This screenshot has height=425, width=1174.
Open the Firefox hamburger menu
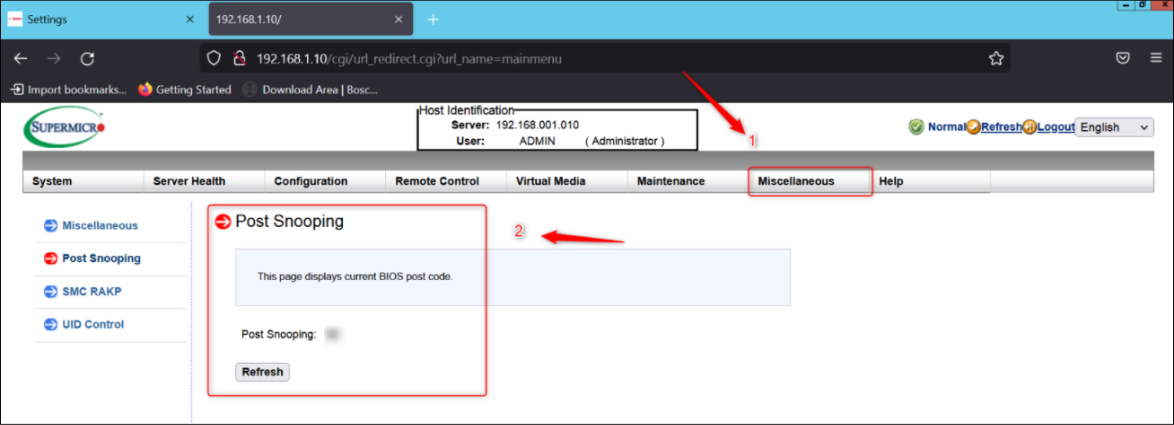1156,58
